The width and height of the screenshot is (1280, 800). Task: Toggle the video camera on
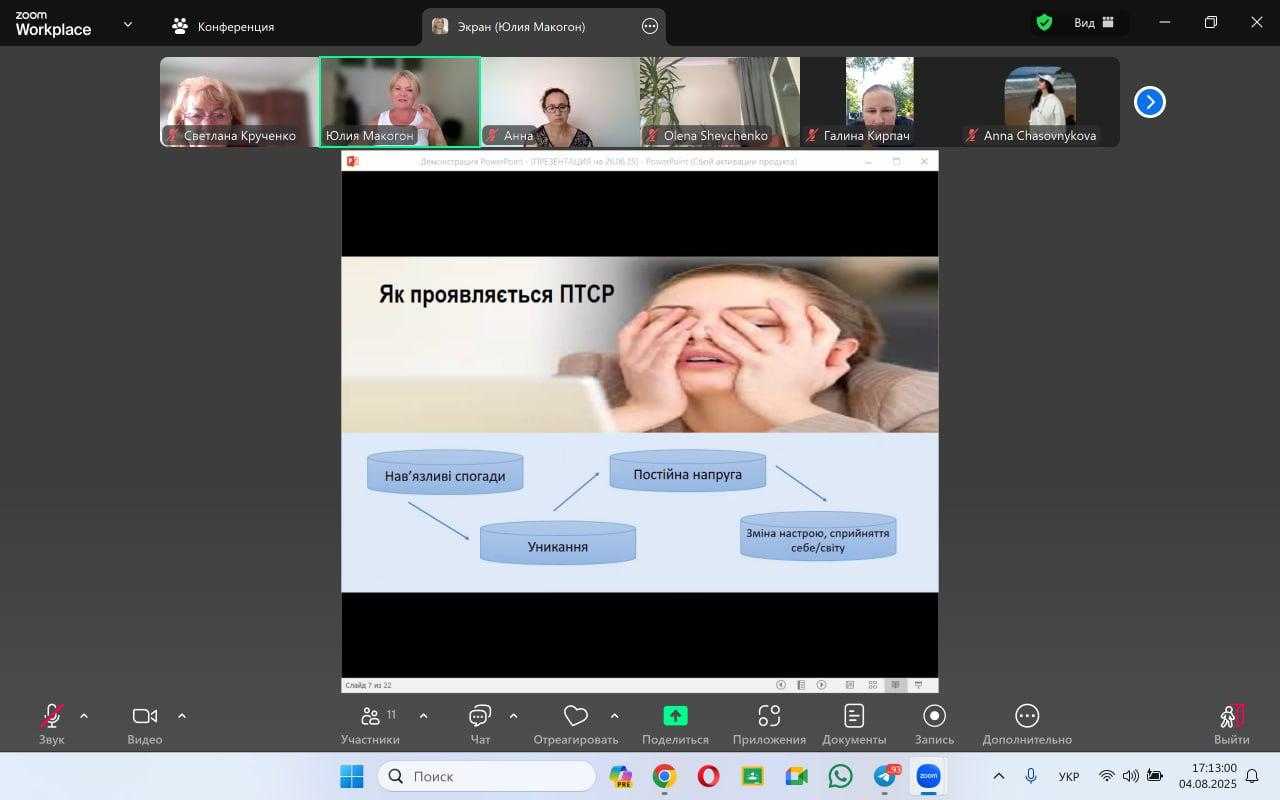144,716
